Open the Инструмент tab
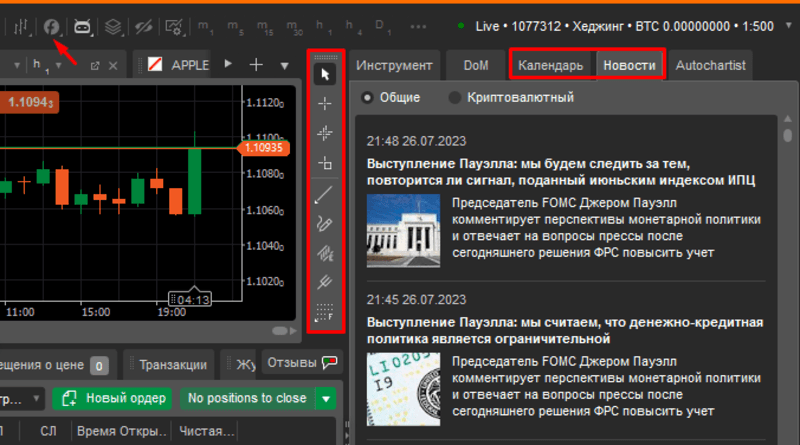Screen dimensions: 800x445 point(394,65)
